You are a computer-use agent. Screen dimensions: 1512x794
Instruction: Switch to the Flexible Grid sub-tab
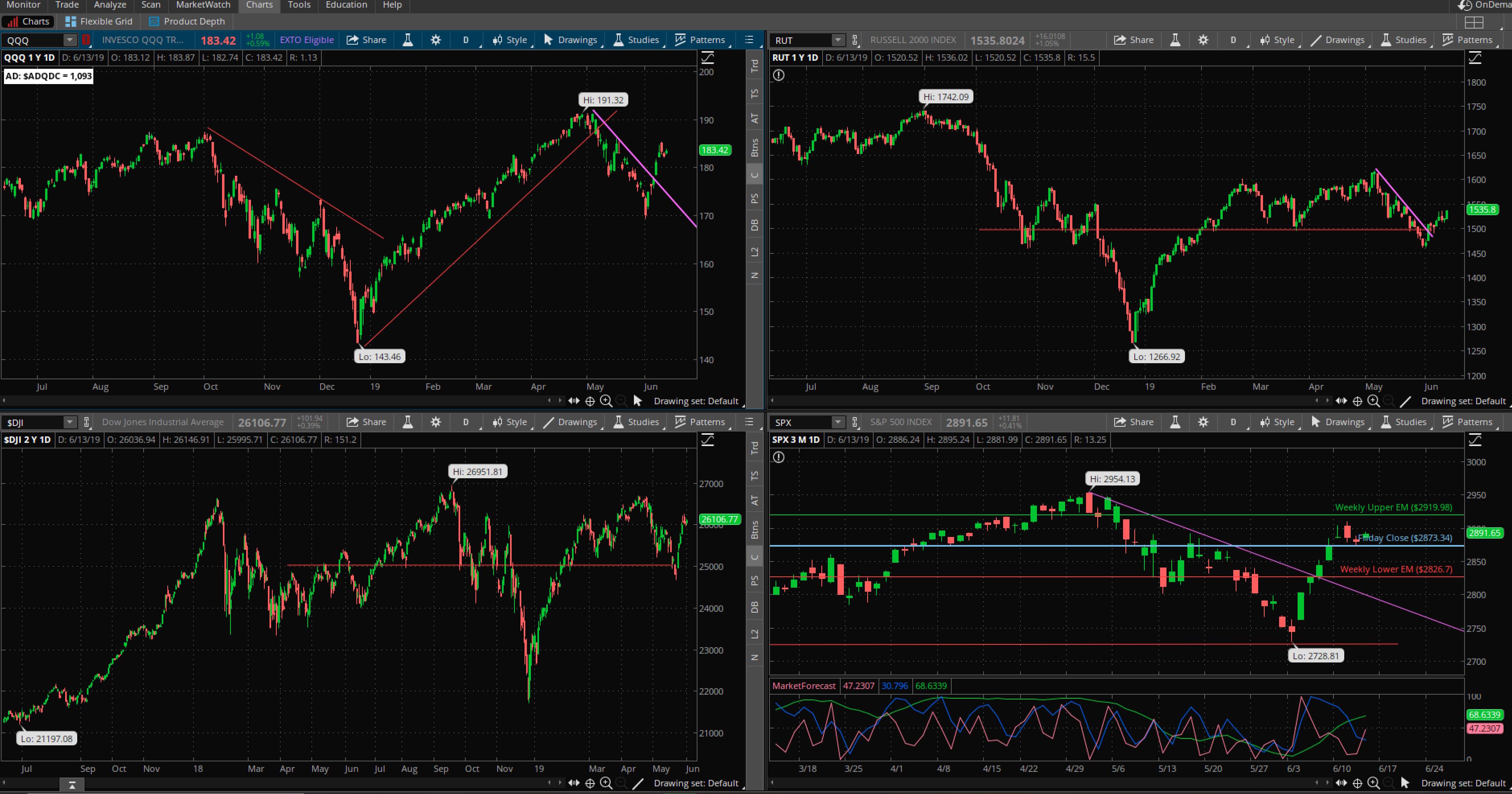click(x=99, y=22)
